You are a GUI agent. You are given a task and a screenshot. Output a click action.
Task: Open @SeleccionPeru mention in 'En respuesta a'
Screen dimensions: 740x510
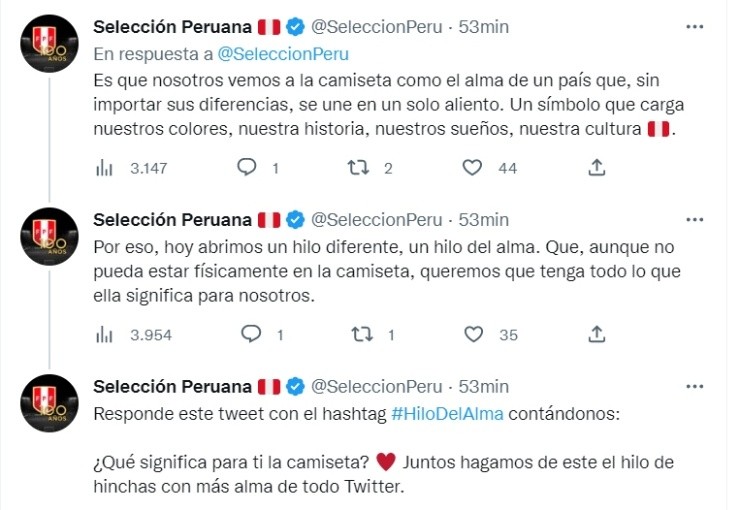[x=283, y=54]
